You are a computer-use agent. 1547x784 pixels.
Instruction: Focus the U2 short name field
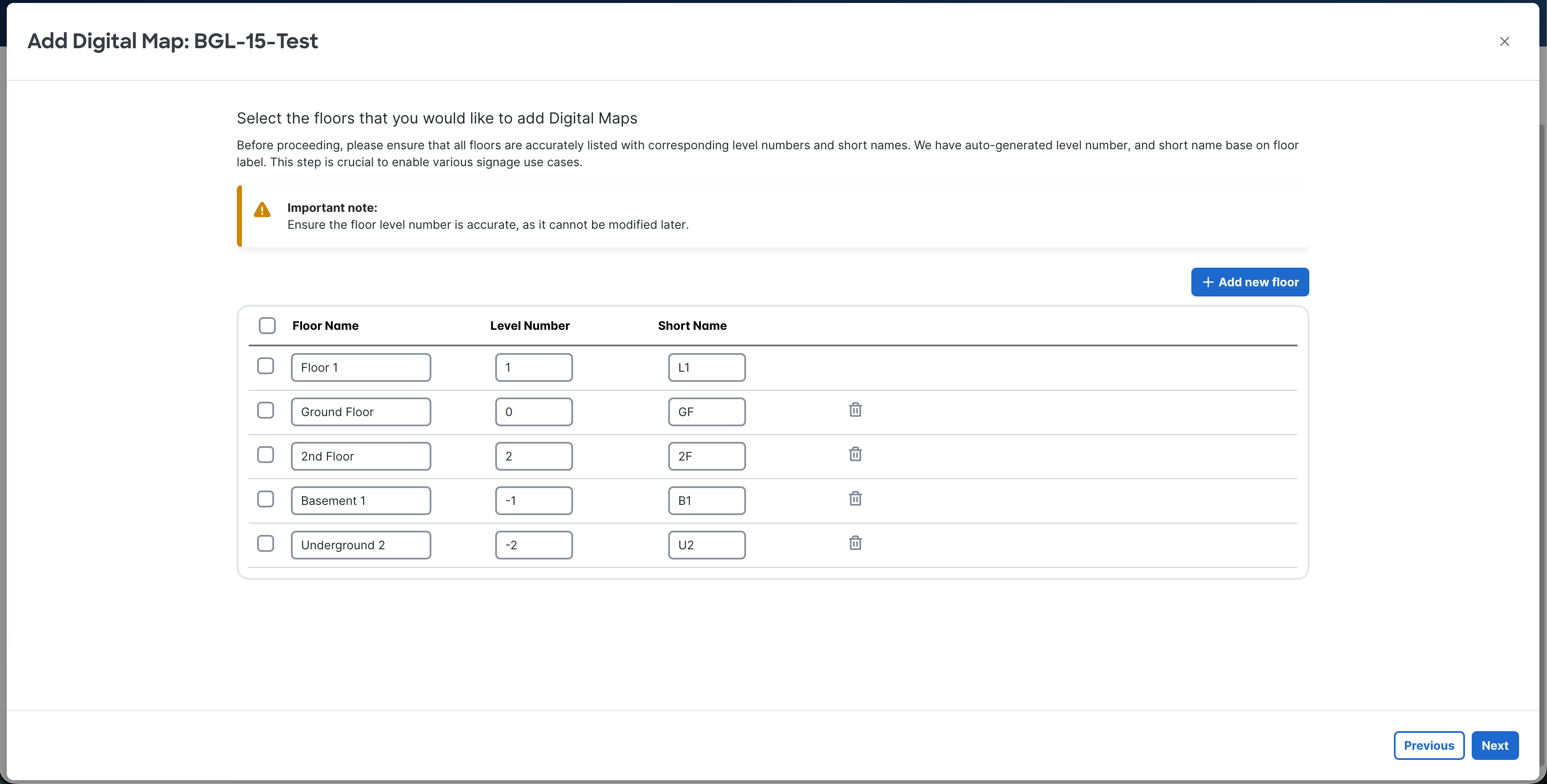coord(706,545)
